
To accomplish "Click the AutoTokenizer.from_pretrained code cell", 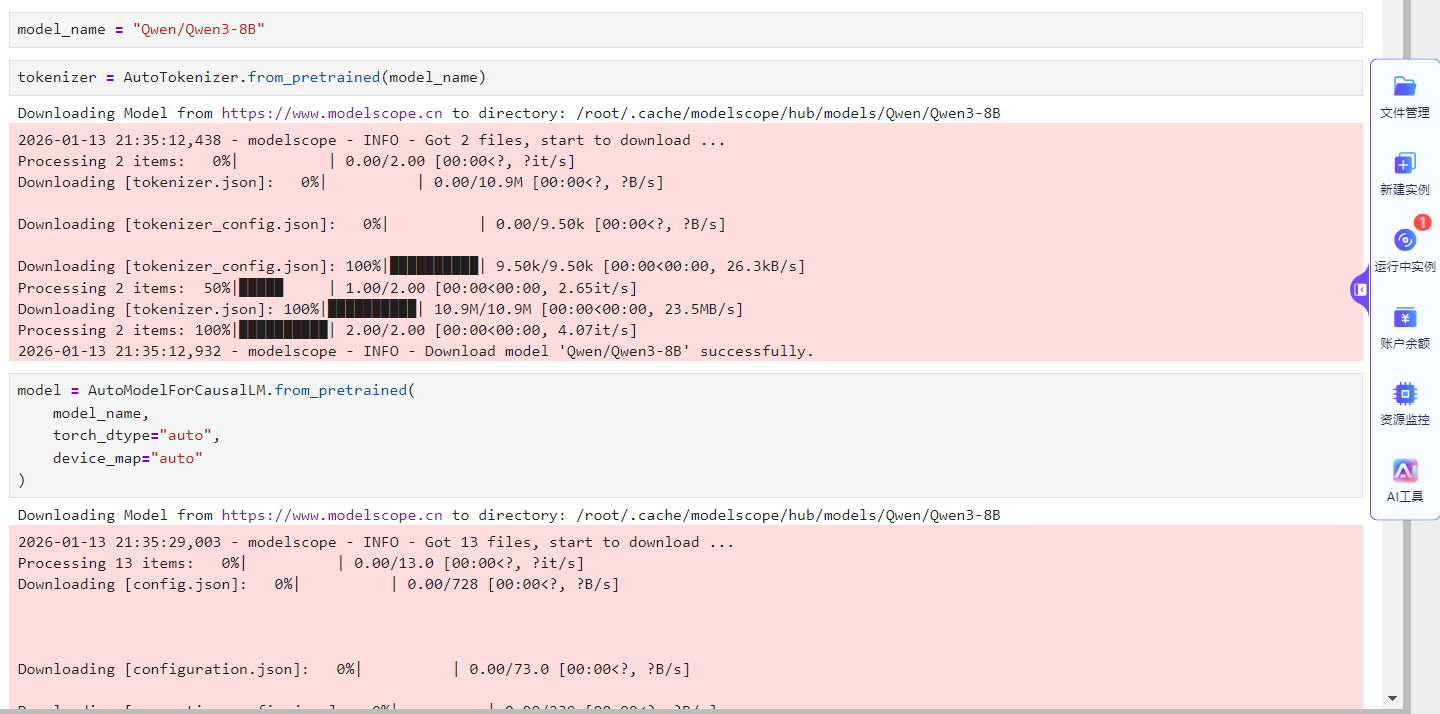I will pyautogui.click(x=686, y=78).
